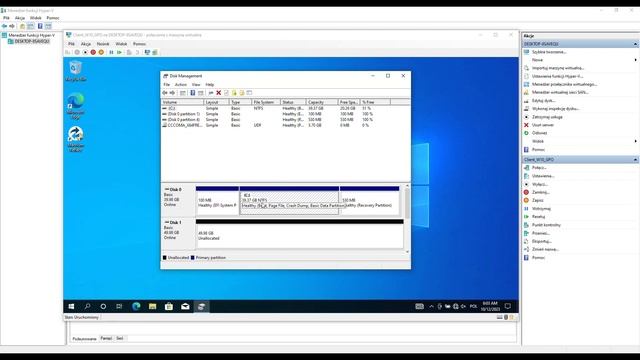Click Punkt kontrolny action
The height and width of the screenshot is (360, 640).
pos(546,225)
